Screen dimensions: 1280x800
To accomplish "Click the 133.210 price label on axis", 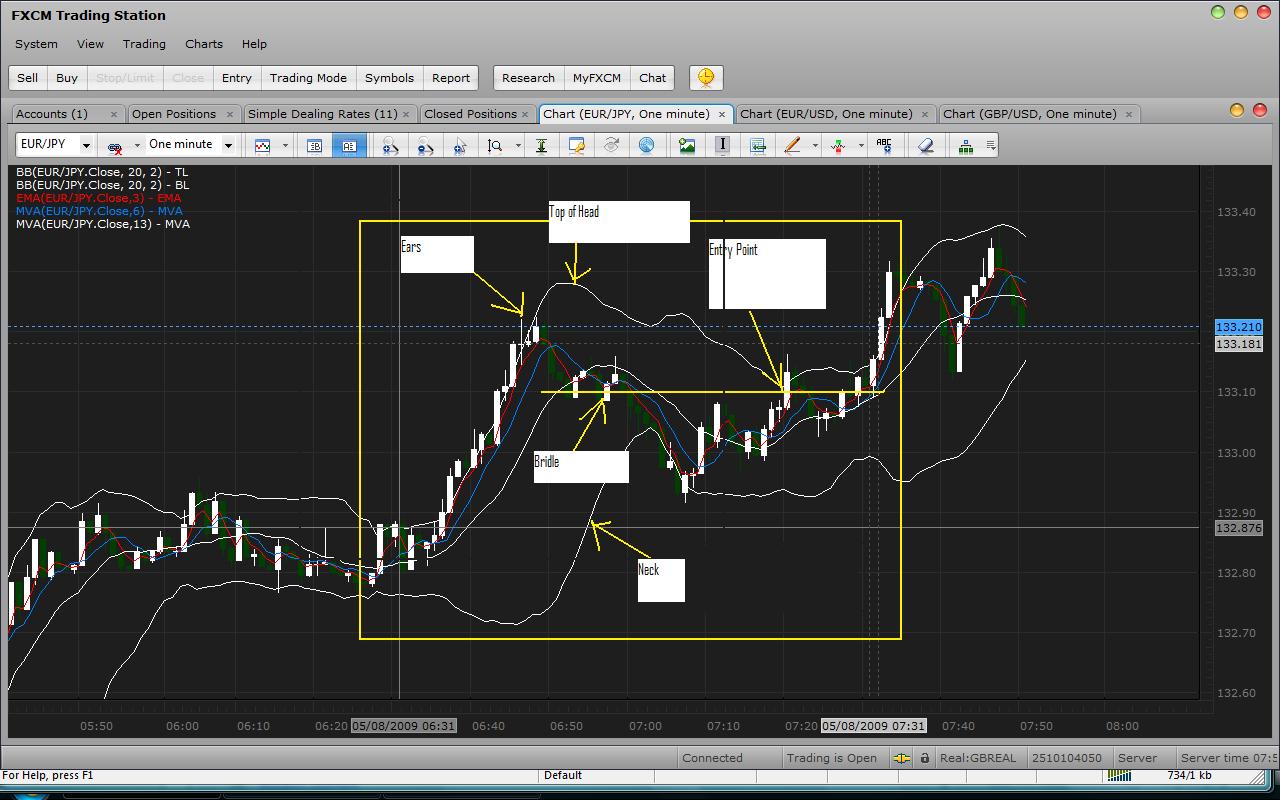I will pos(1239,327).
